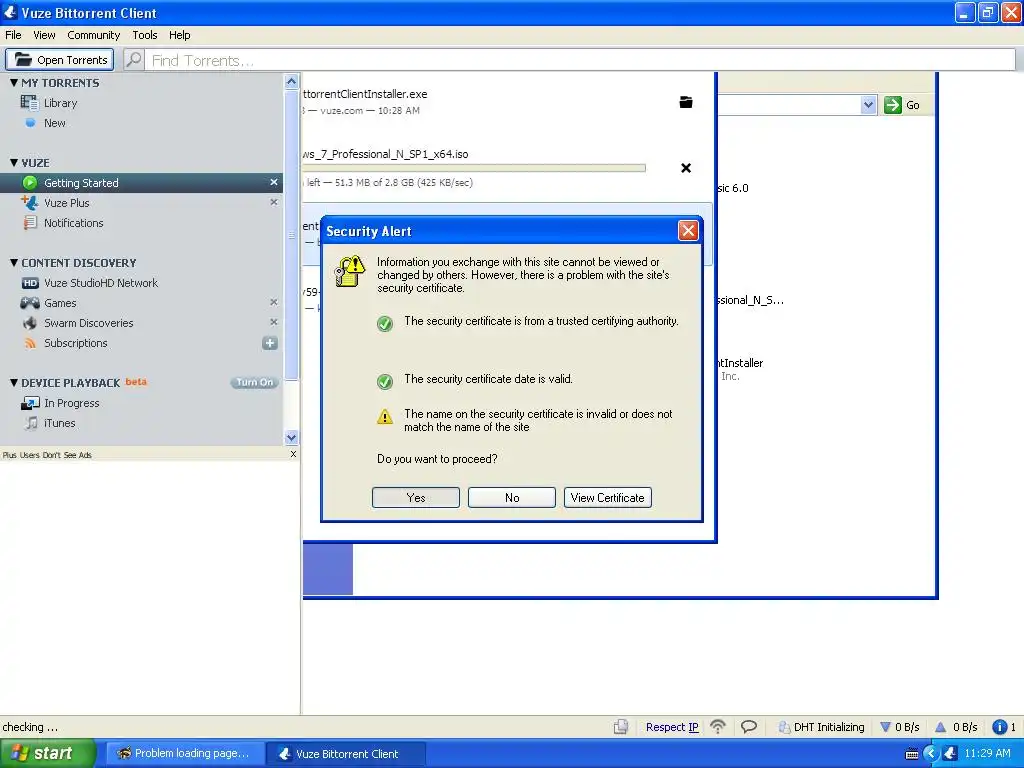Click Yes to proceed in Security Alert
The image size is (1024, 768).
[416, 498]
